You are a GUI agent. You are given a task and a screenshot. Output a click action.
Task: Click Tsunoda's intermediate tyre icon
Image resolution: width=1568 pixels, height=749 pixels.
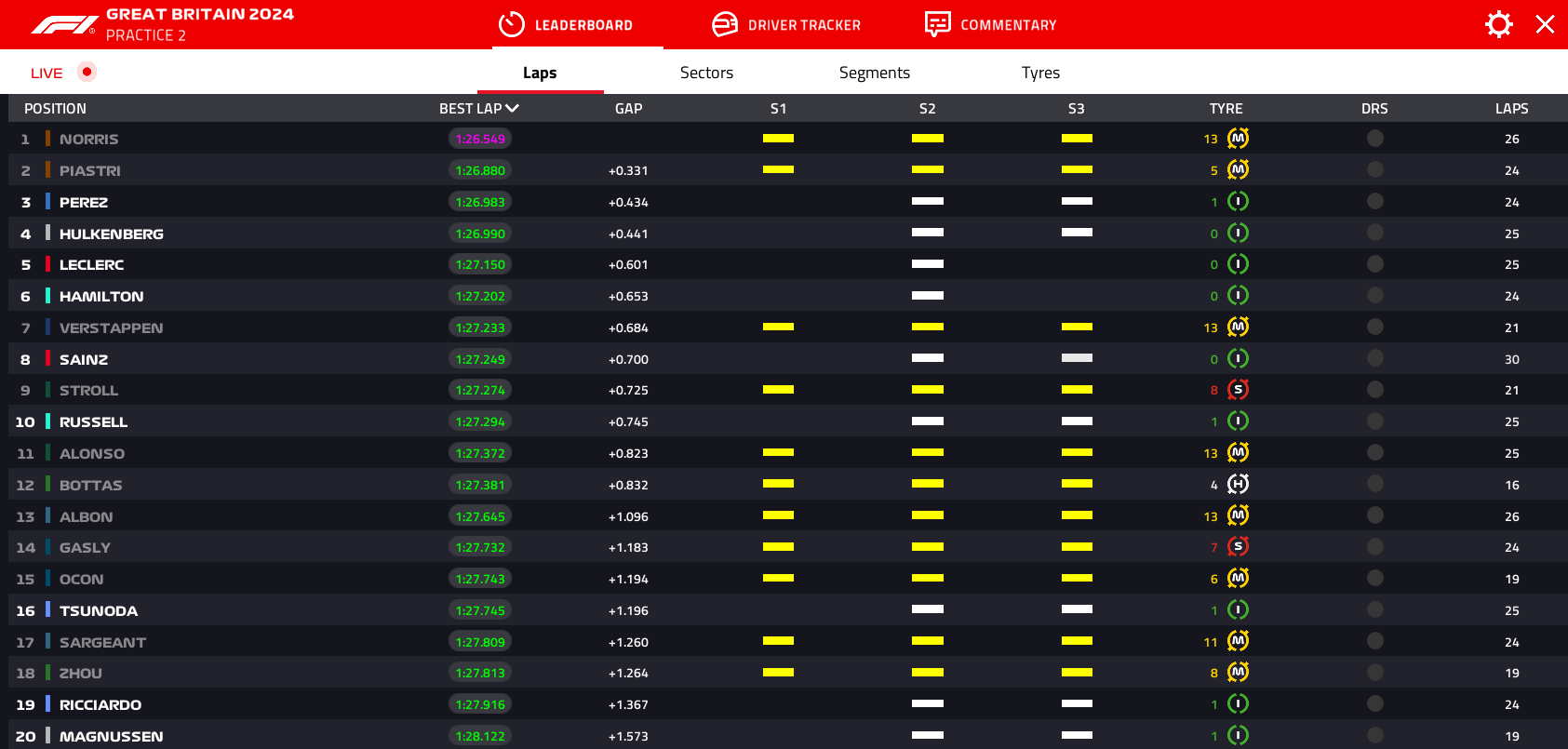coord(1238,610)
